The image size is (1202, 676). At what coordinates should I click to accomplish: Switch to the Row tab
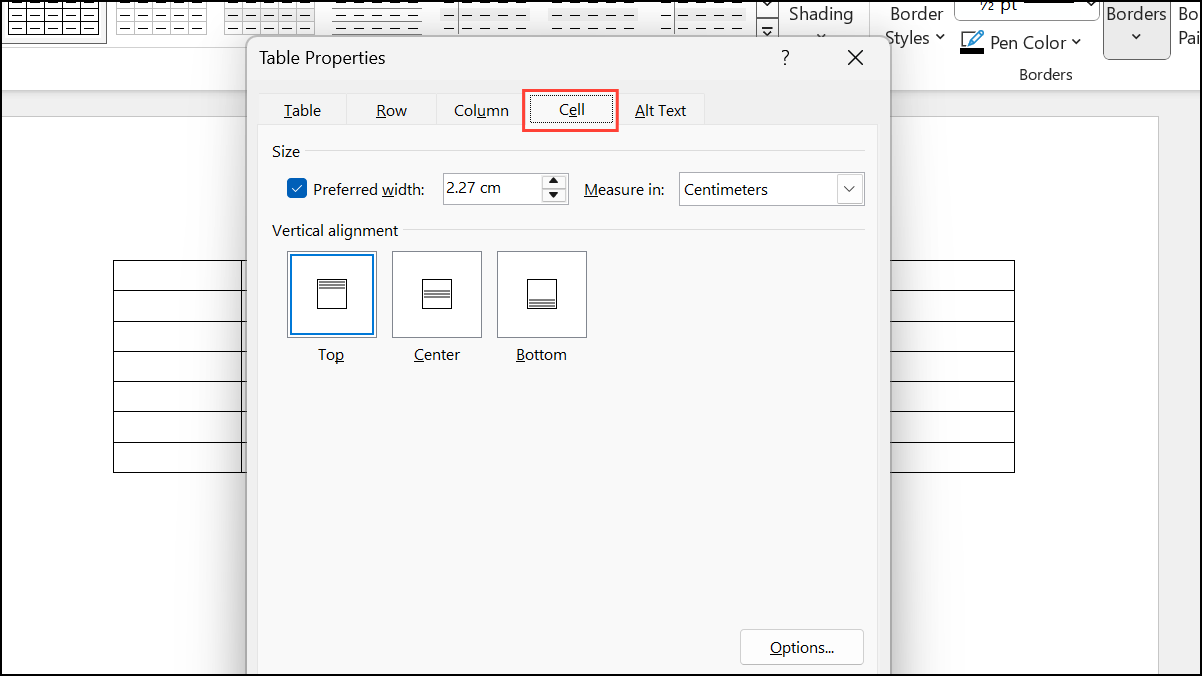point(391,110)
